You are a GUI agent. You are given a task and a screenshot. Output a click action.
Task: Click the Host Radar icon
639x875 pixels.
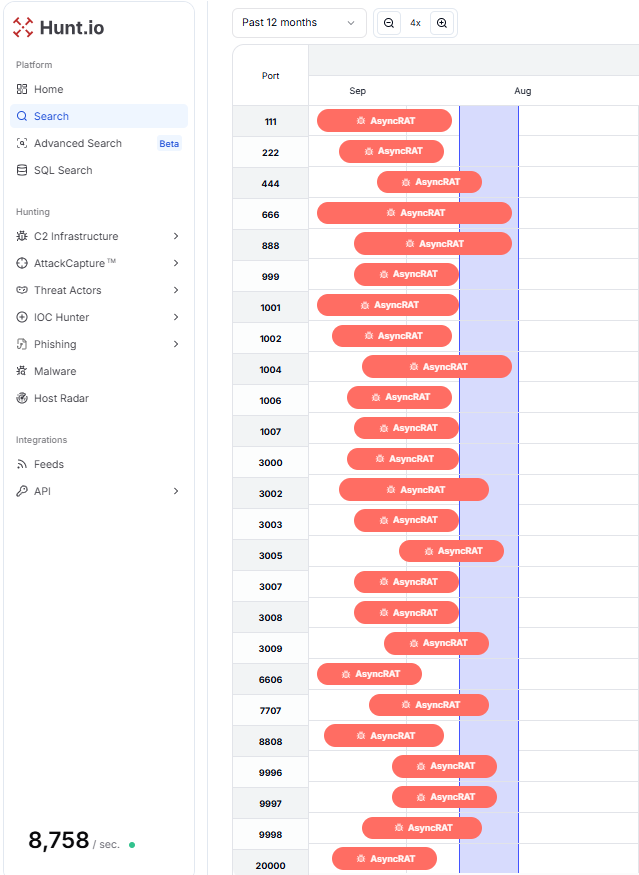22,398
